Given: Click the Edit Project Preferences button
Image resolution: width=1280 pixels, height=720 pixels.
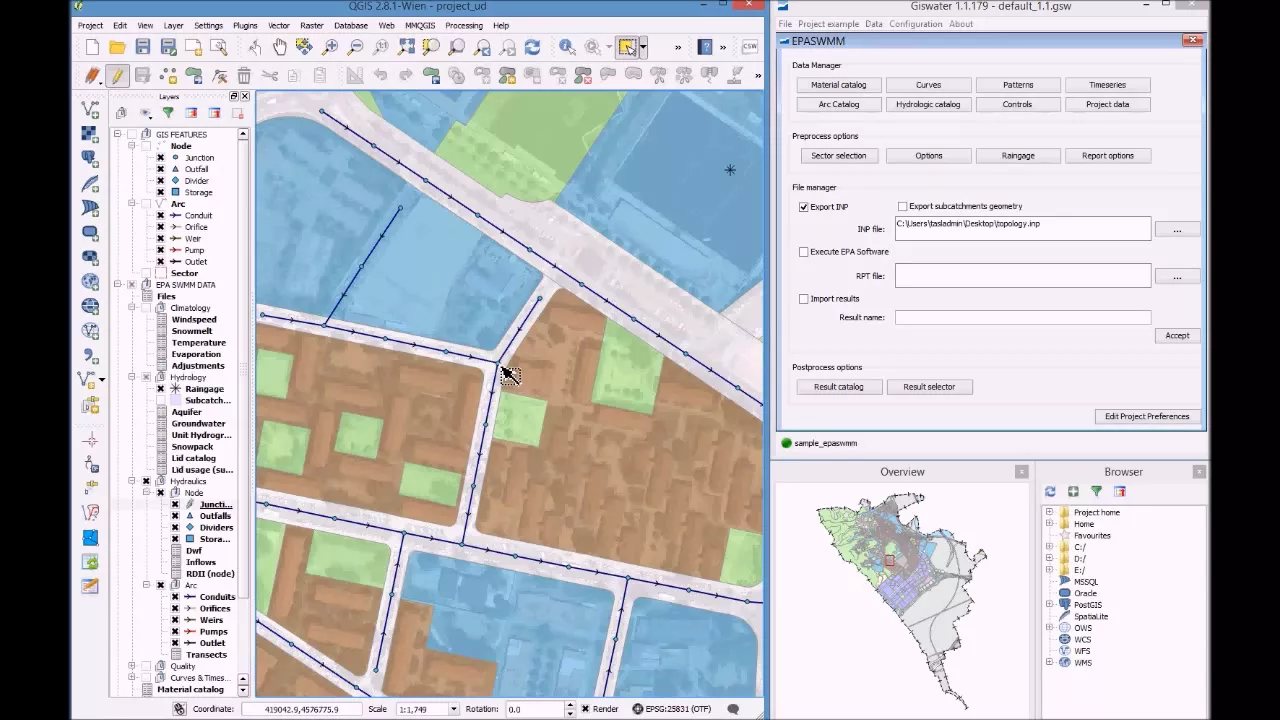Looking at the screenshot, I should [x=1147, y=416].
